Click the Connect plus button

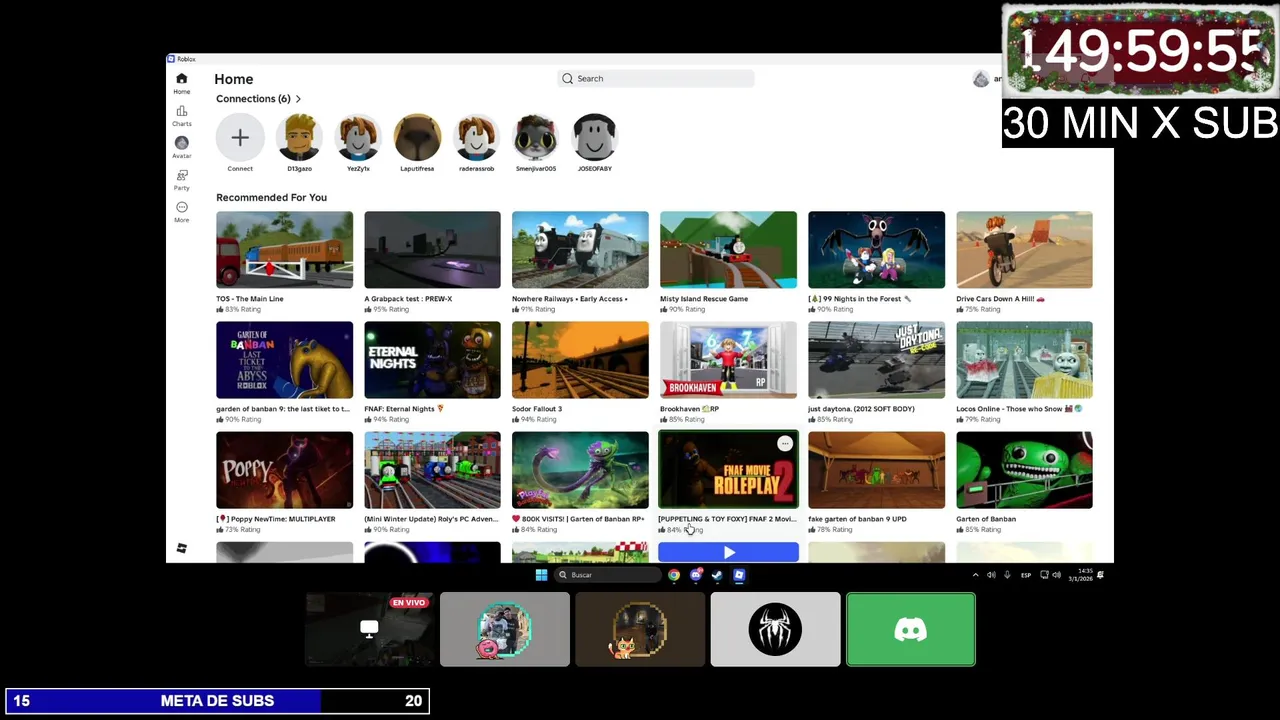tap(240, 138)
